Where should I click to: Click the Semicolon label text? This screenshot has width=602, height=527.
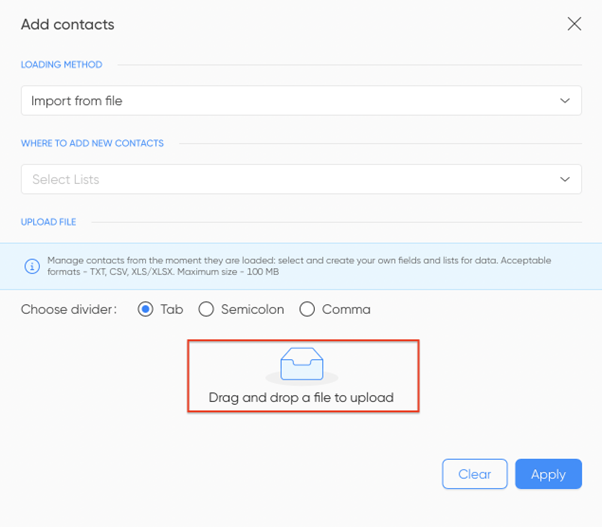coord(253,309)
